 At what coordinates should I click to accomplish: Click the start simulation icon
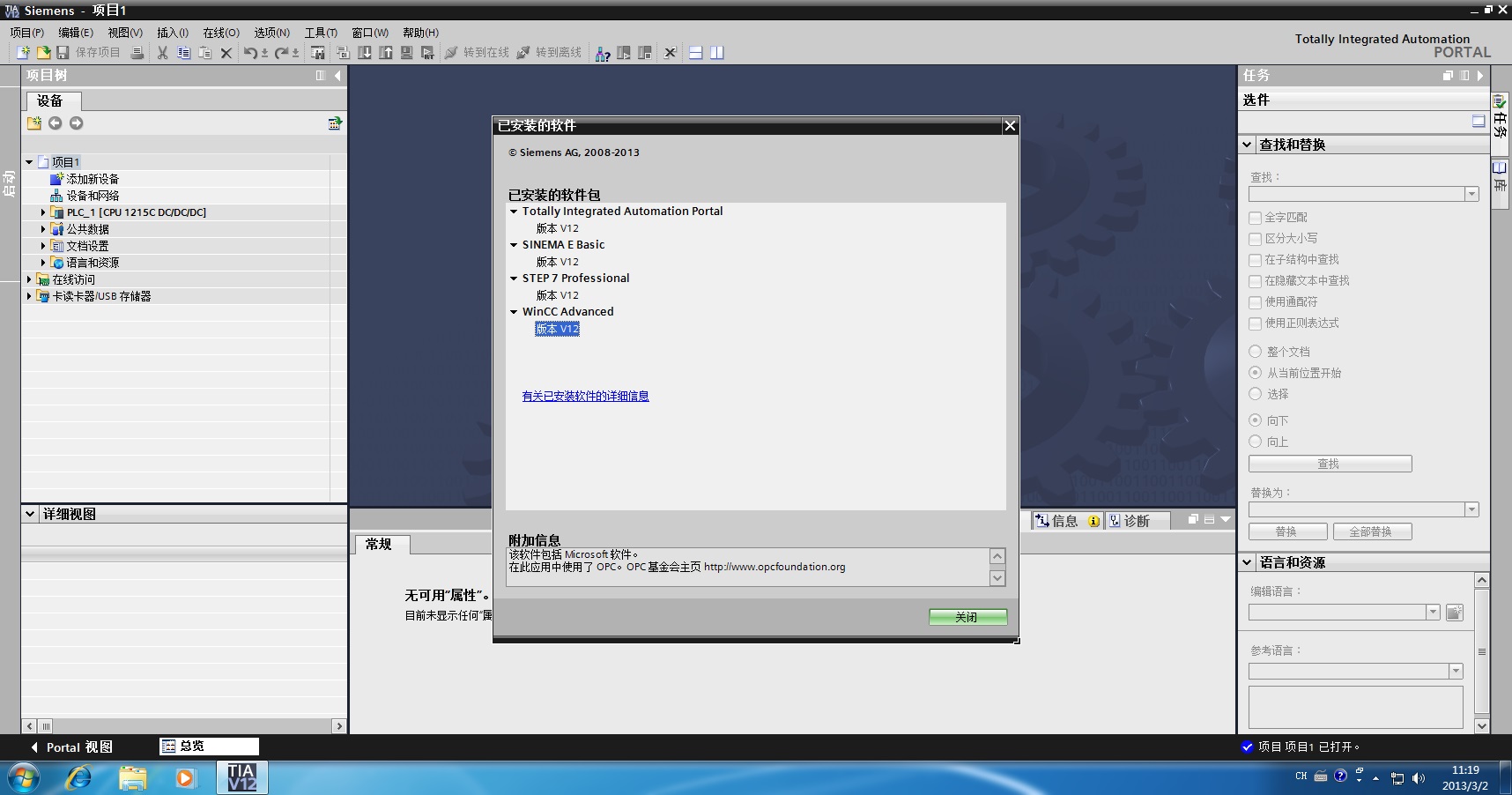click(407, 53)
